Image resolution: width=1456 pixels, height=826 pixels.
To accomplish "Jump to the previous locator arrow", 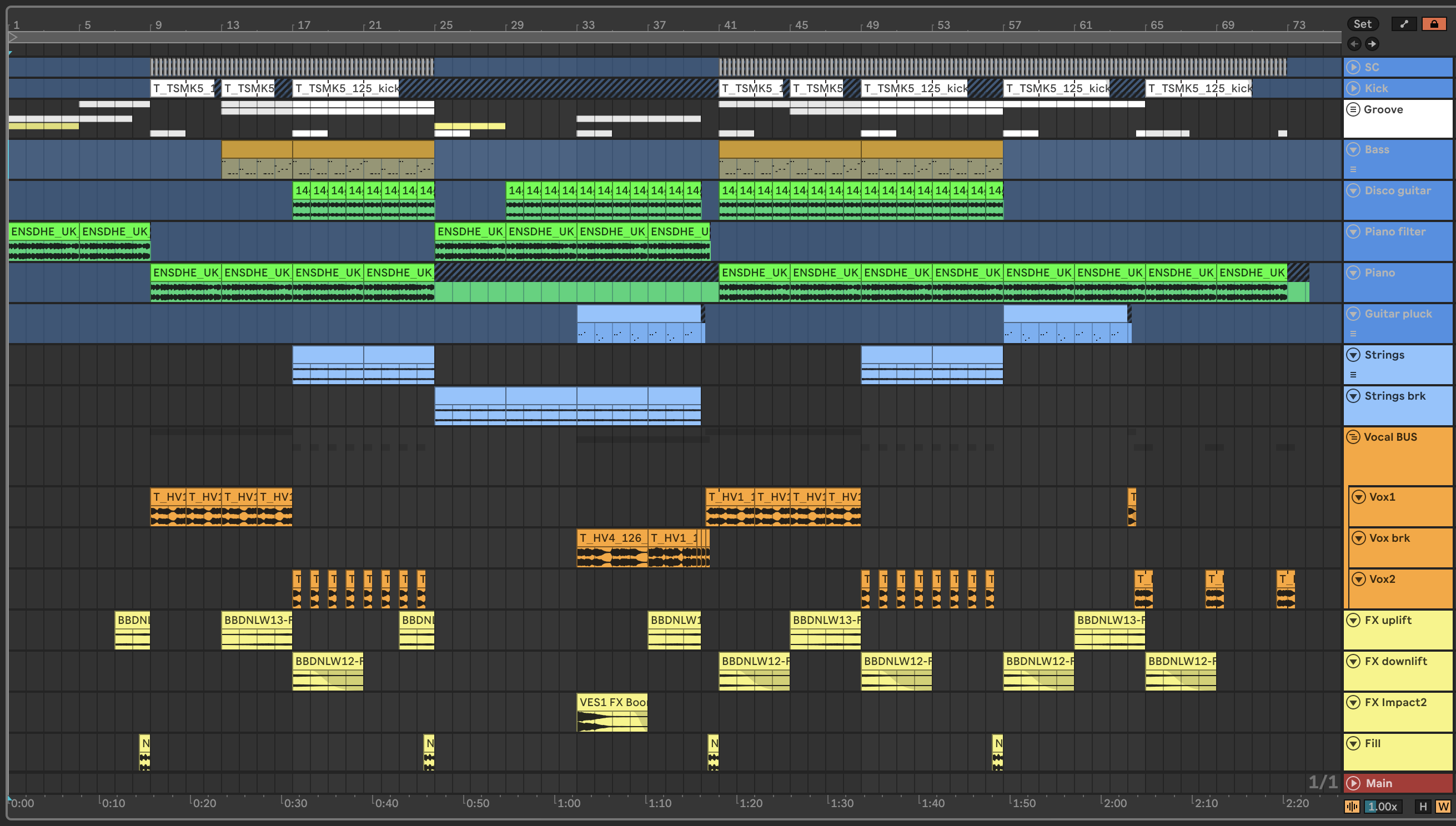I will point(1354,44).
